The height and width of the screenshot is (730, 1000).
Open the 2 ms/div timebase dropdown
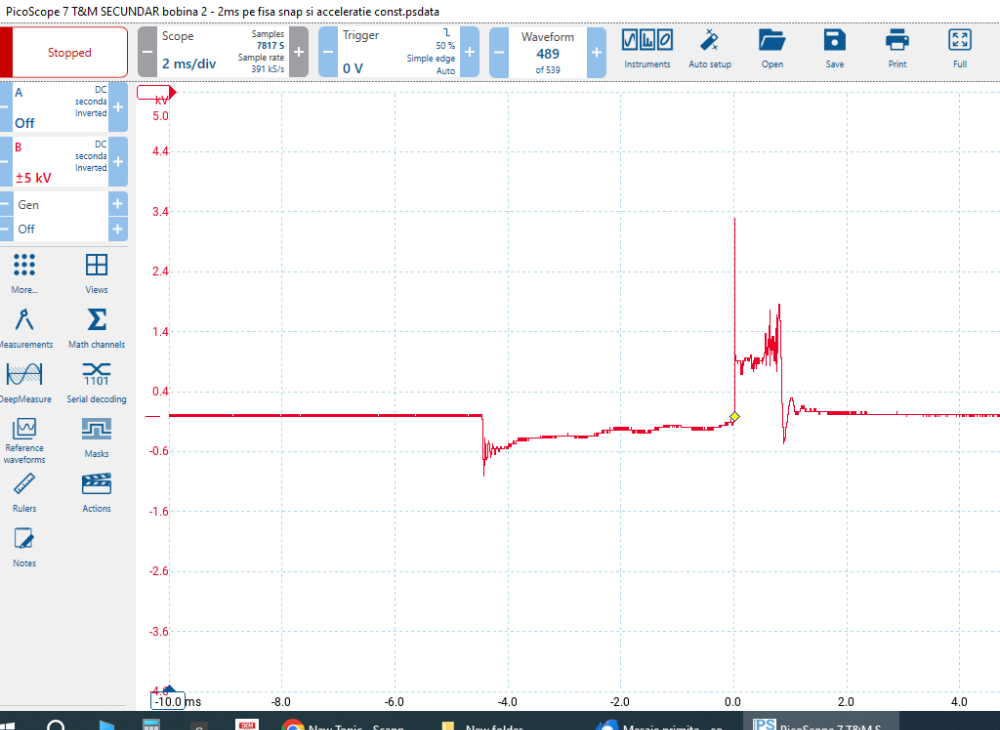point(190,63)
